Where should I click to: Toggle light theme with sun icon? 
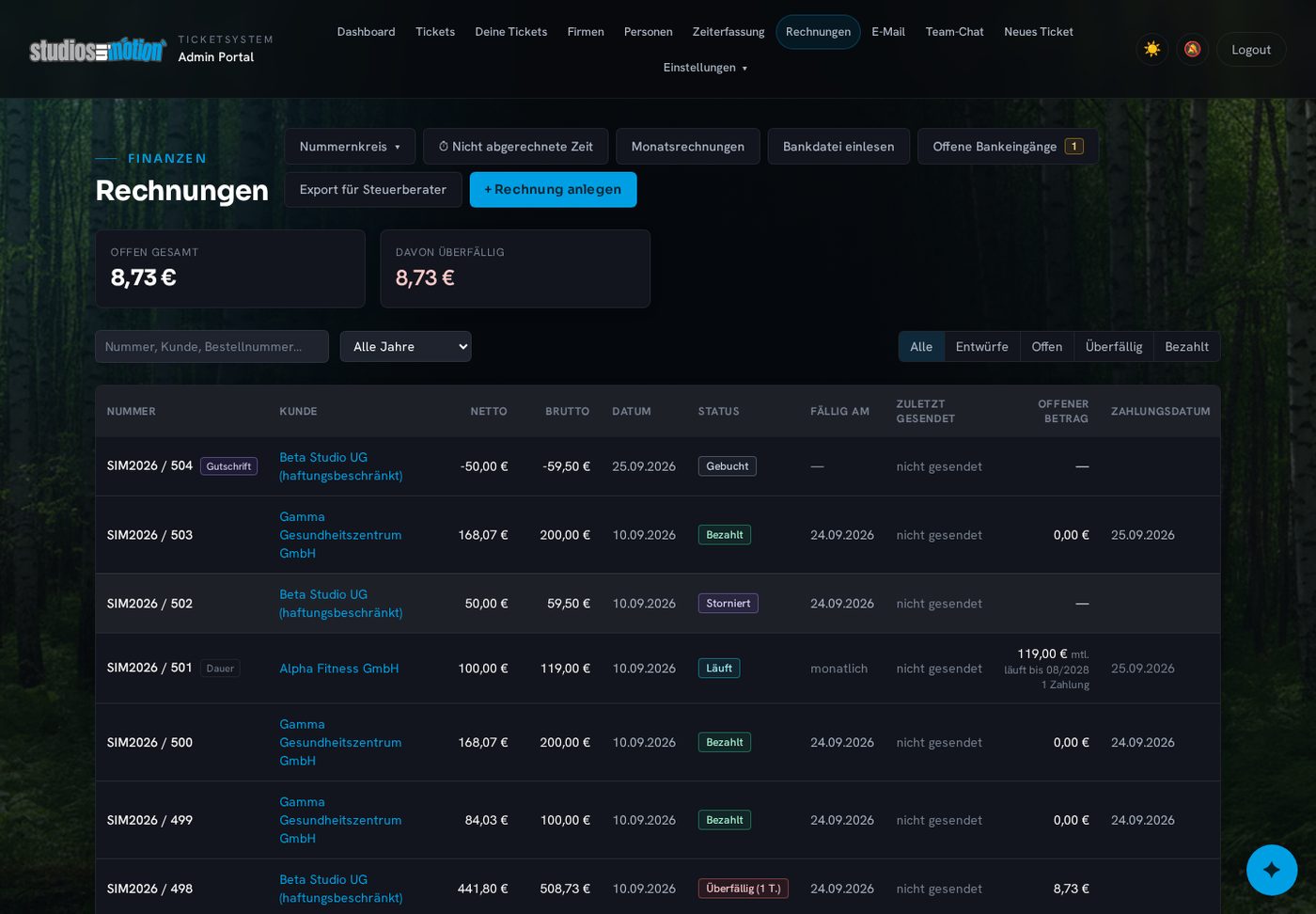click(x=1151, y=49)
